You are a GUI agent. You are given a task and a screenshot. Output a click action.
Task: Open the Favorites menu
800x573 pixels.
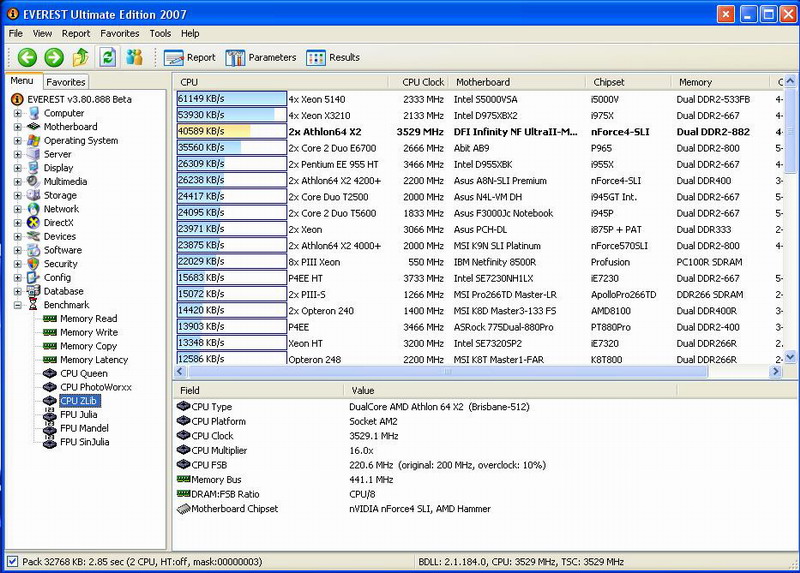pos(120,34)
